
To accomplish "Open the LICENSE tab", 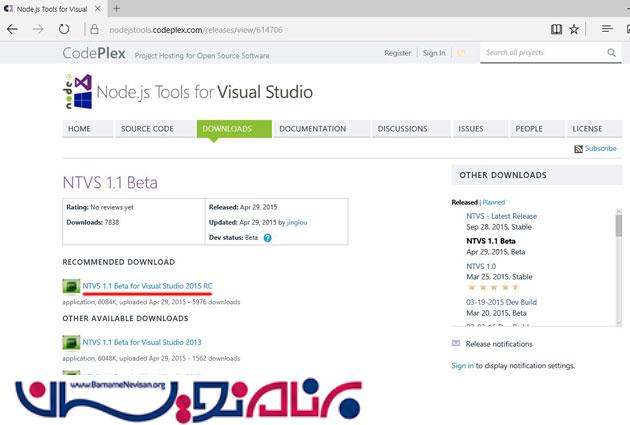I will 595,129.
